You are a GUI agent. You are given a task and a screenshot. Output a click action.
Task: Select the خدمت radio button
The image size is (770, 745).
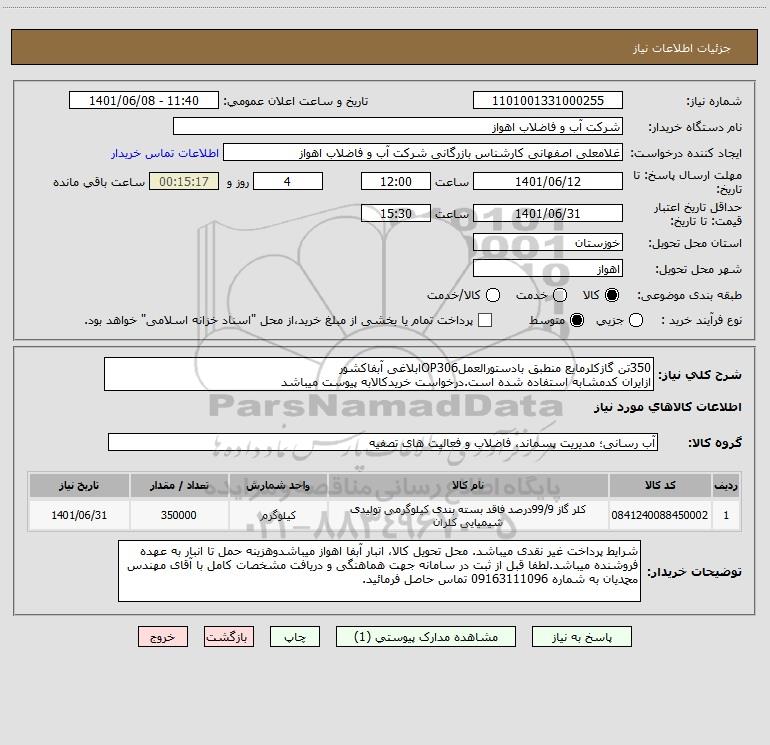pyautogui.click(x=560, y=295)
